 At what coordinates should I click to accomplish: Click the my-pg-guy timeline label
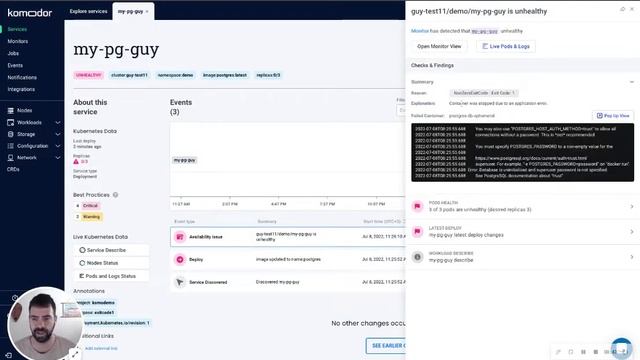pyautogui.click(x=184, y=160)
